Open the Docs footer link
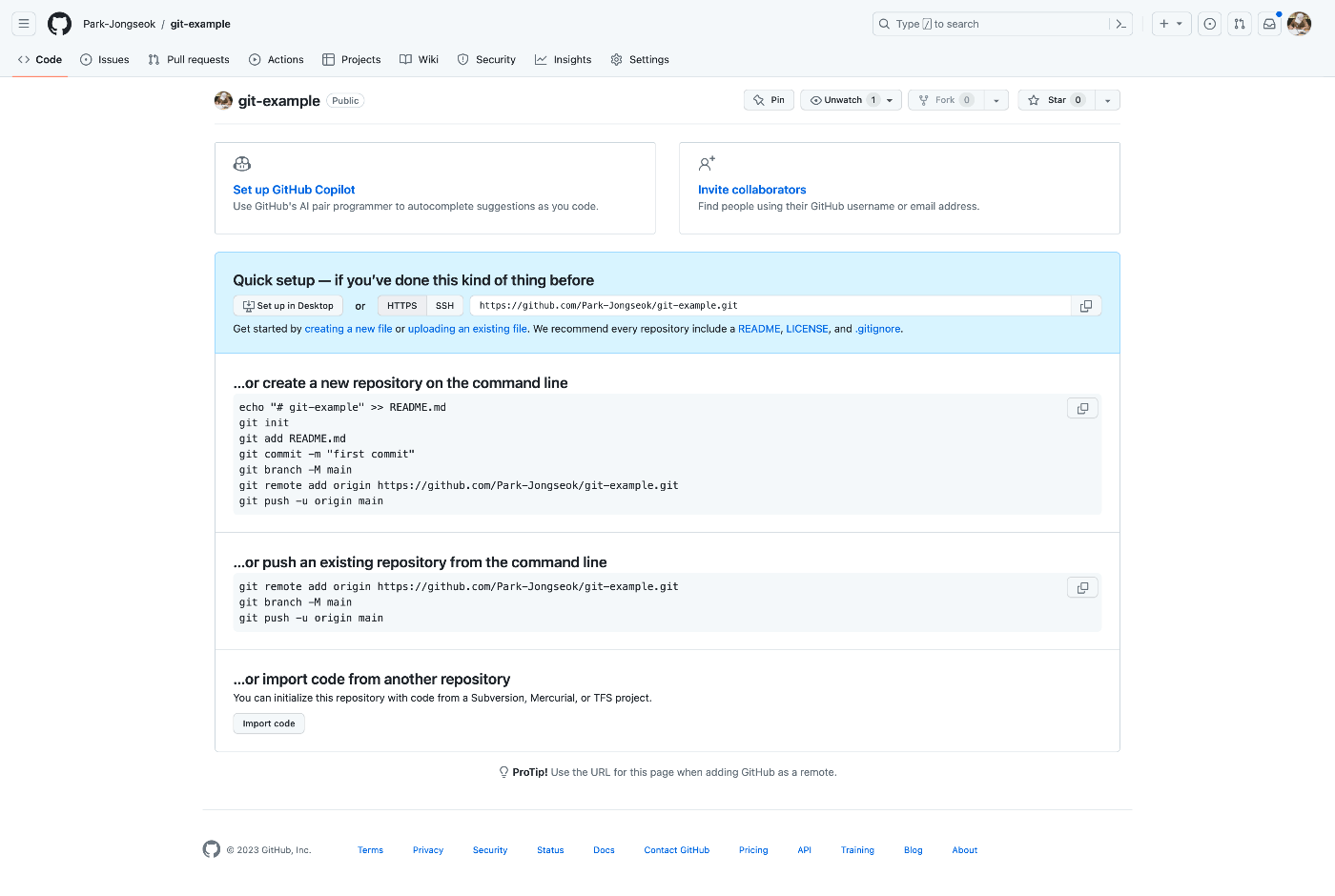 (604, 850)
